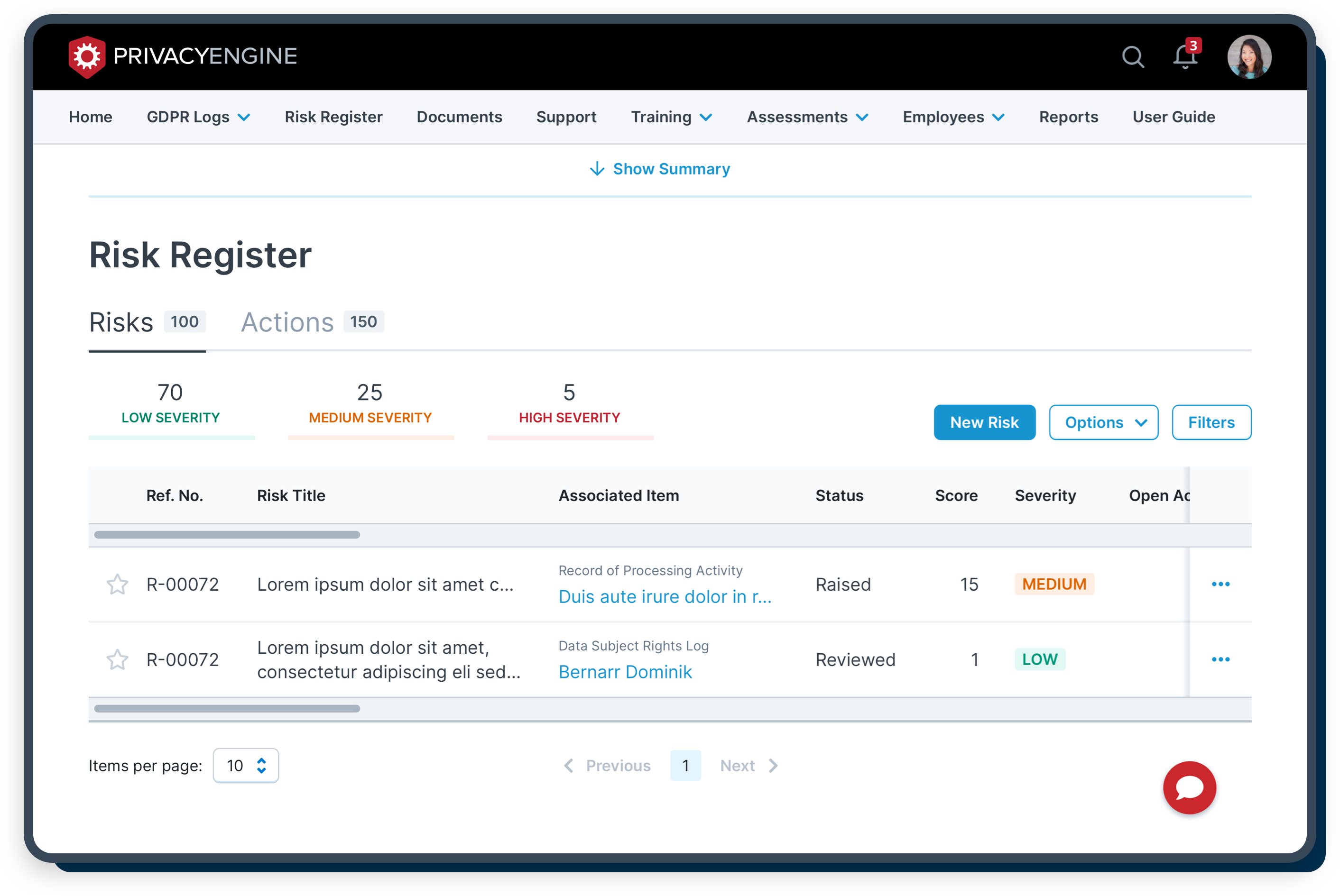Open the search icon in the top bar
Image resolution: width=1340 pixels, height=896 pixels.
pos(1133,56)
